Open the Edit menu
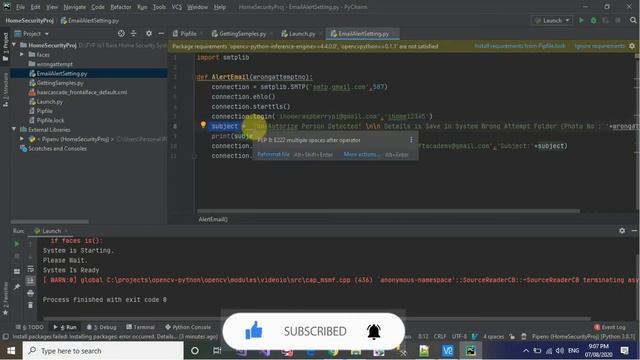Image resolution: width=640 pixels, height=360 pixels. click(x=36, y=7)
